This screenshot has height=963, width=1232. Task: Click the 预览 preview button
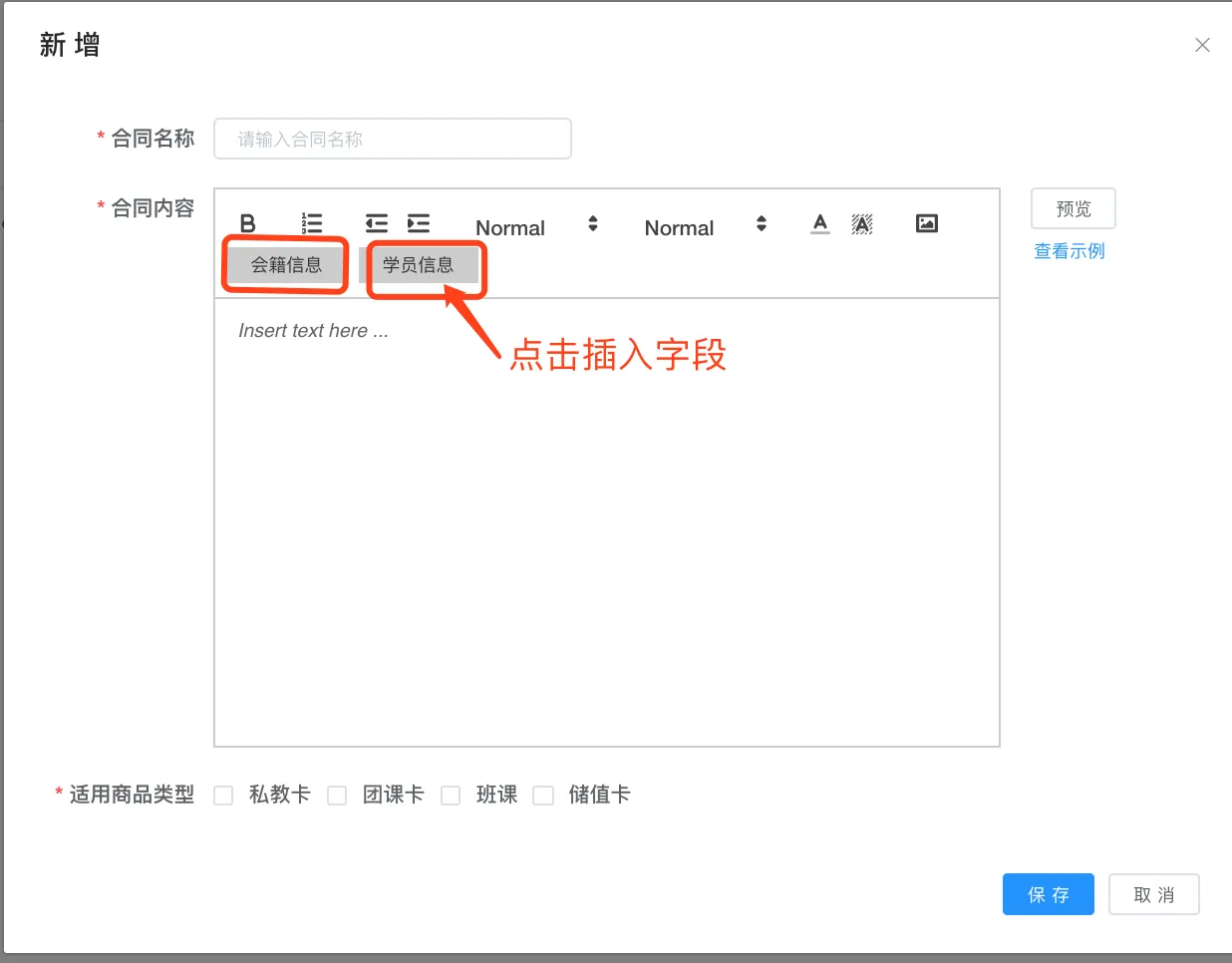[1073, 208]
